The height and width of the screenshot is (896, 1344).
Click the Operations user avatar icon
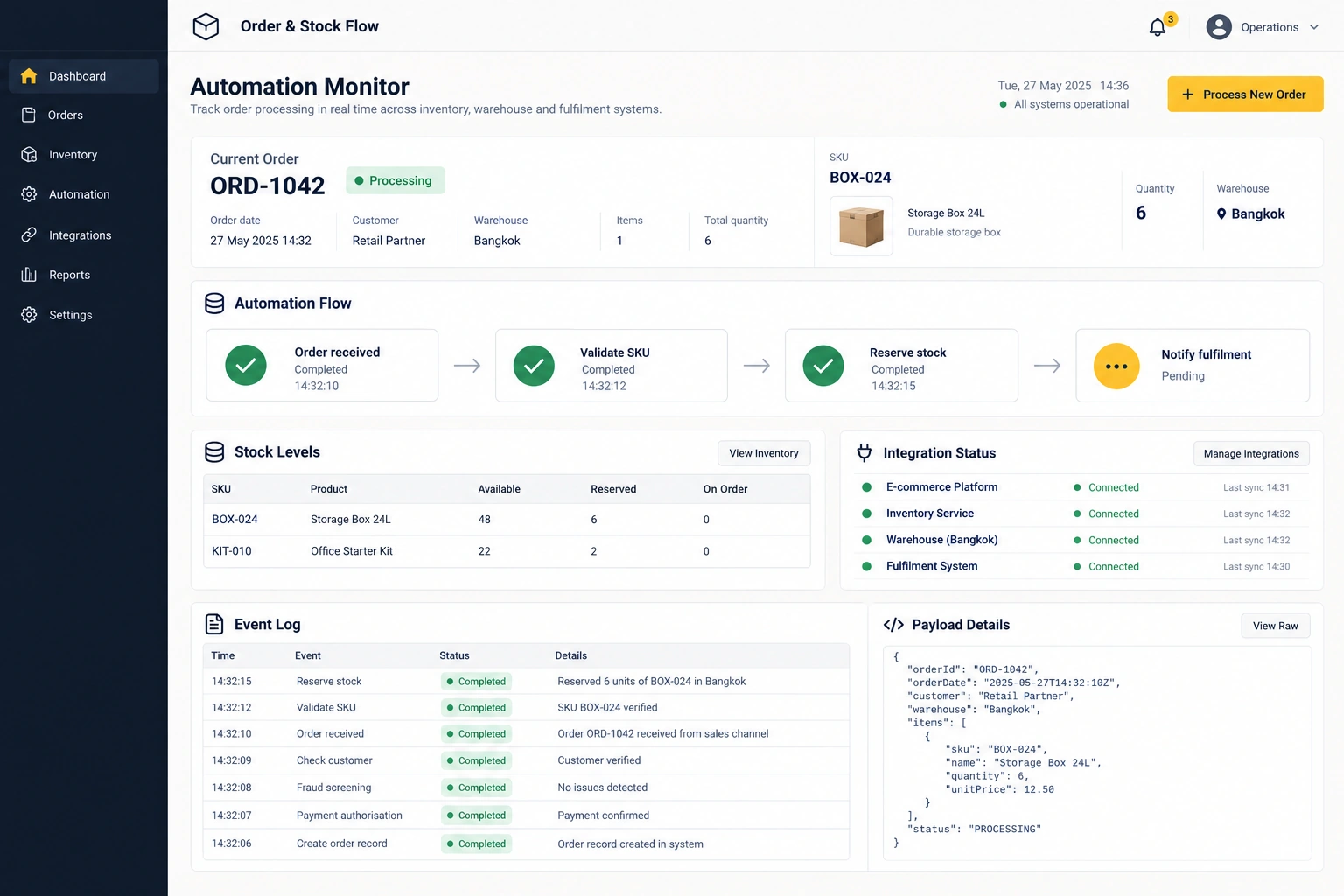(x=1219, y=27)
